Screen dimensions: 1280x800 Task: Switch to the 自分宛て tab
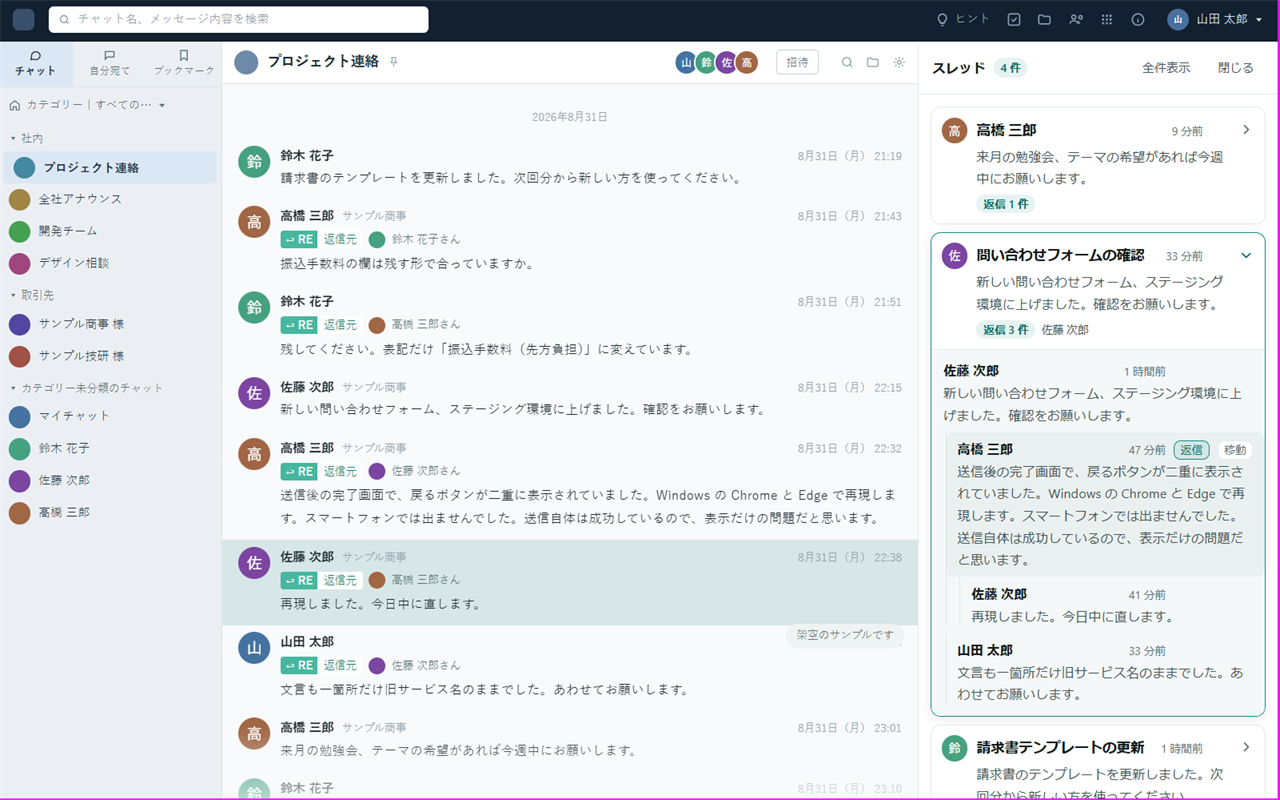pyautogui.click(x=110, y=63)
